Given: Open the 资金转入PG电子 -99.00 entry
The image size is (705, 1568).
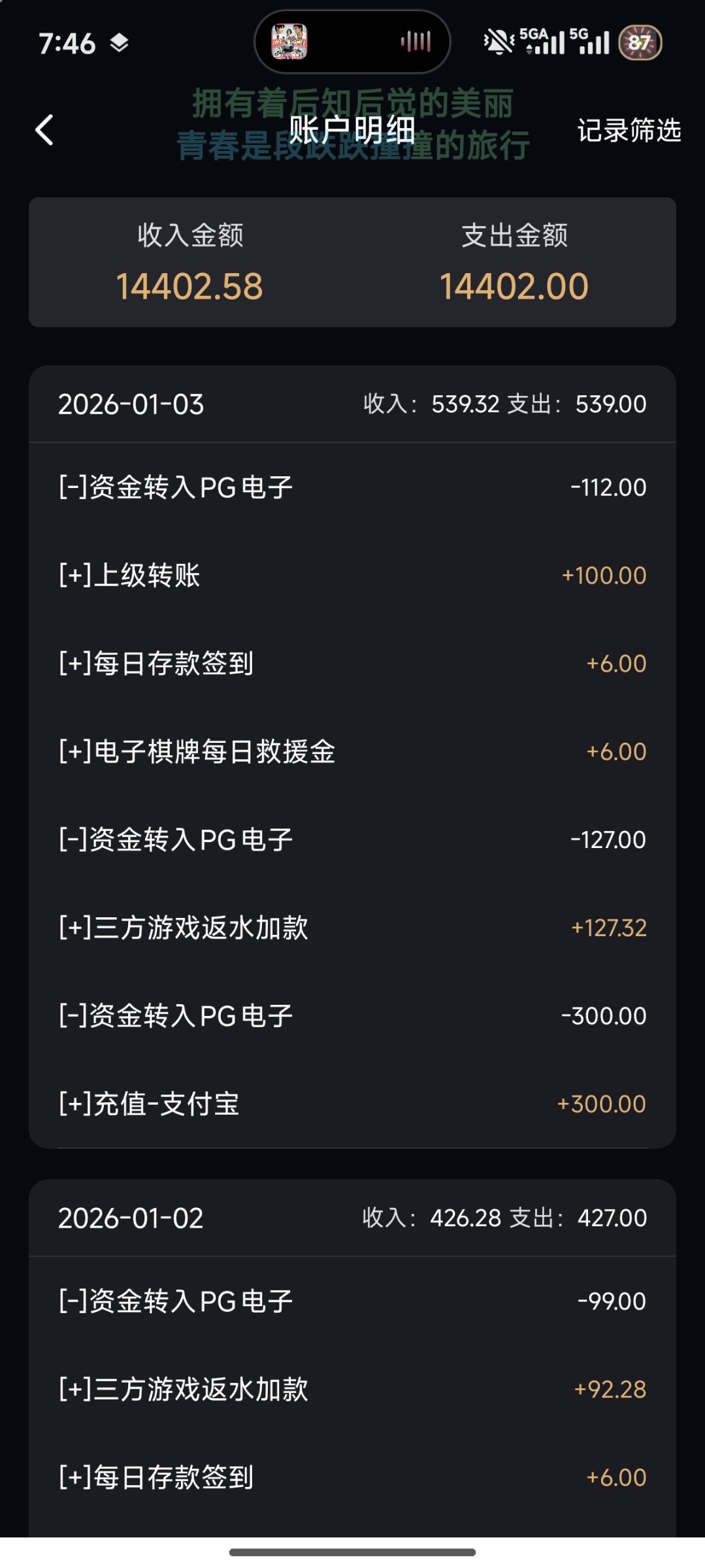Looking at the screenshot, I should tap(352, 1301).
